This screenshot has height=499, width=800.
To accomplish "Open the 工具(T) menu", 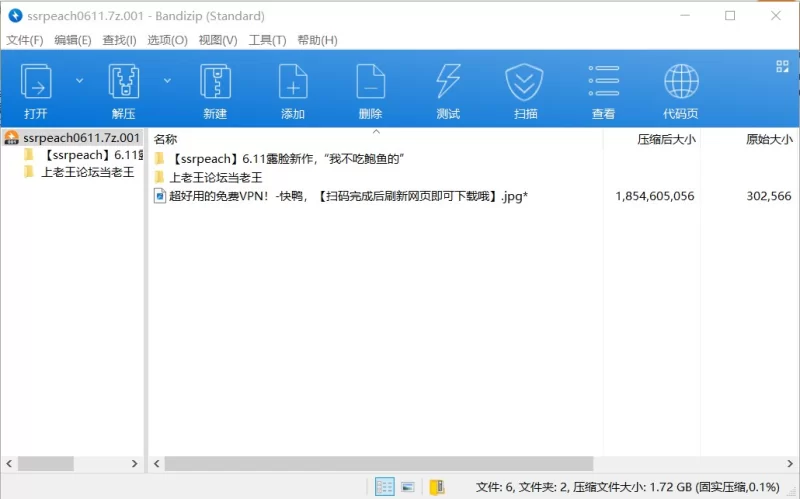I will [267, 40].
